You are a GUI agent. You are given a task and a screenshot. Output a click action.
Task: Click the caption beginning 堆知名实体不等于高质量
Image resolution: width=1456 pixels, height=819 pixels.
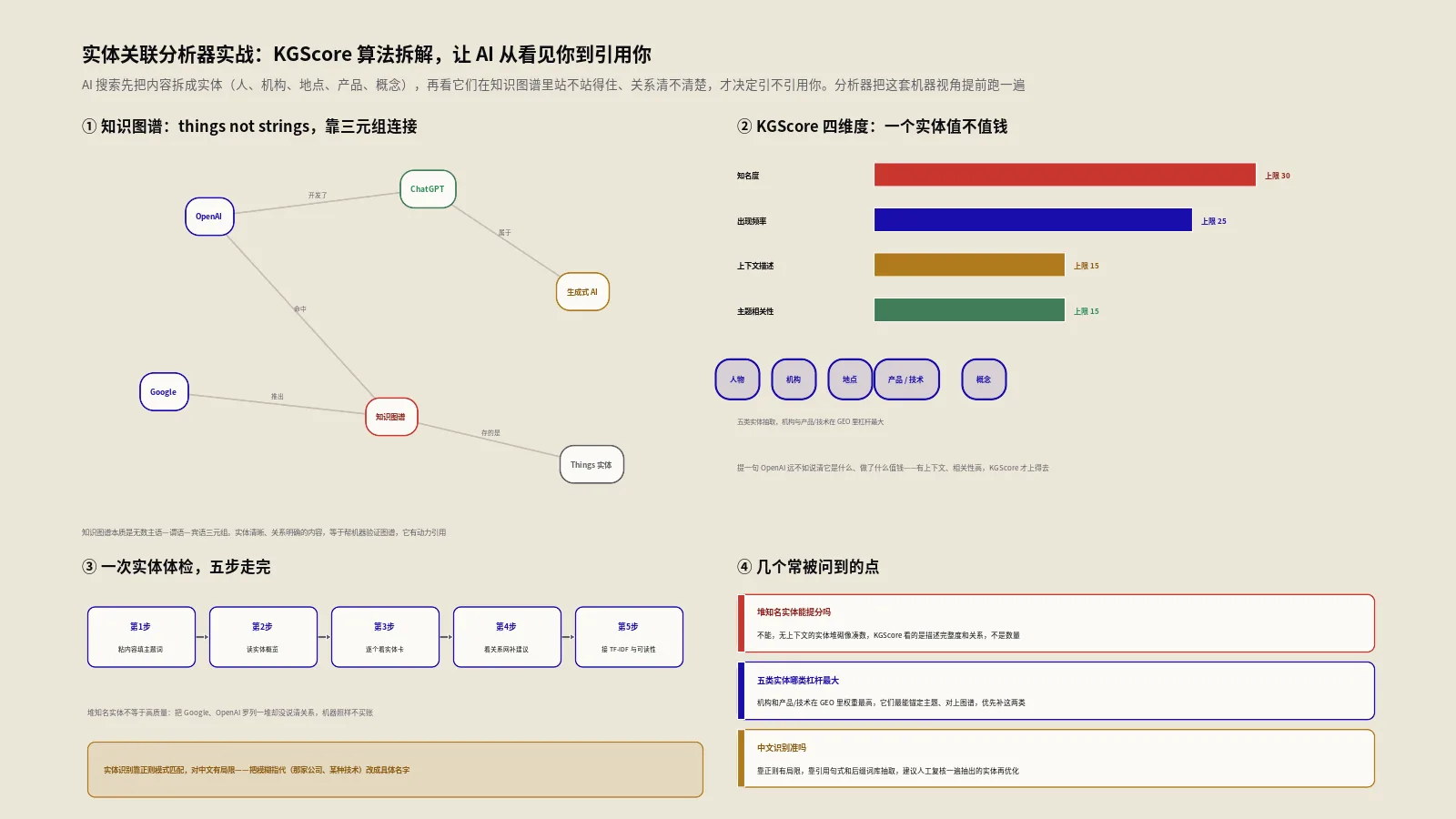(230, 713)
